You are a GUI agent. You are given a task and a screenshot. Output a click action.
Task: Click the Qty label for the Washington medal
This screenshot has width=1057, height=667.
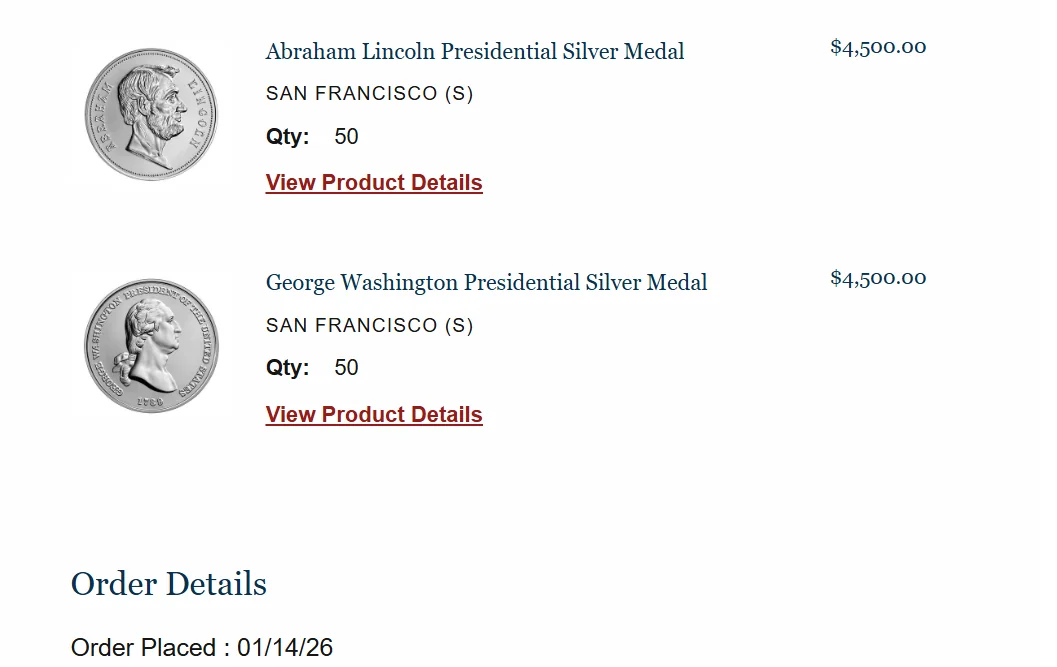[287, 368]
